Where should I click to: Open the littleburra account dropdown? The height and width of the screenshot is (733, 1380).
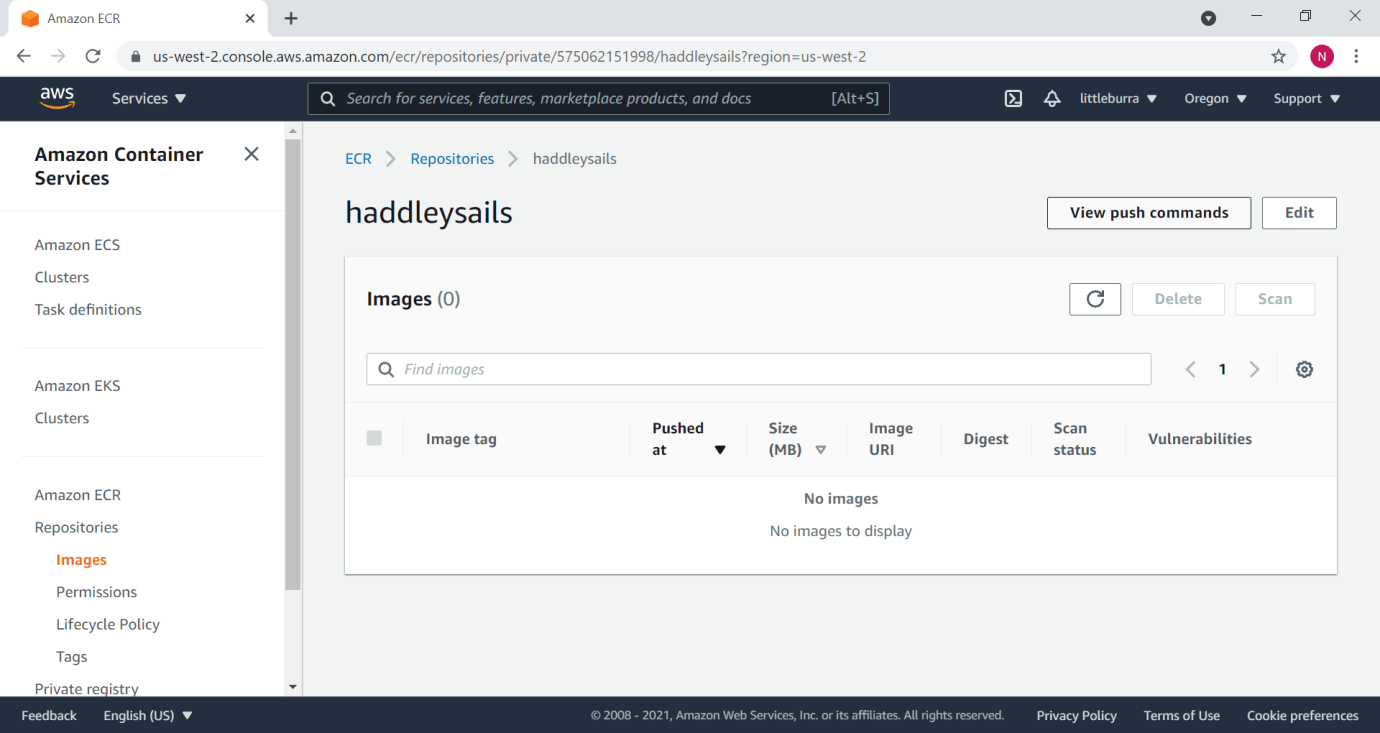[1118, 98]
